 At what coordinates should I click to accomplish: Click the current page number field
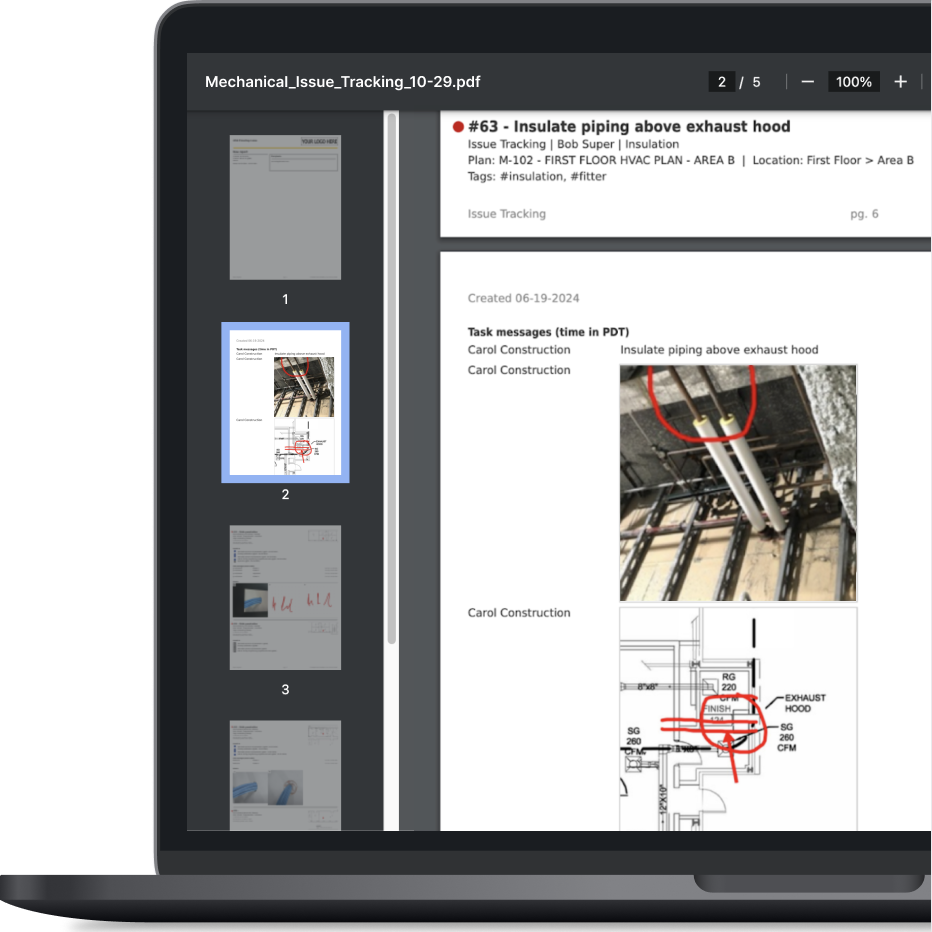[x=722, y=82]
